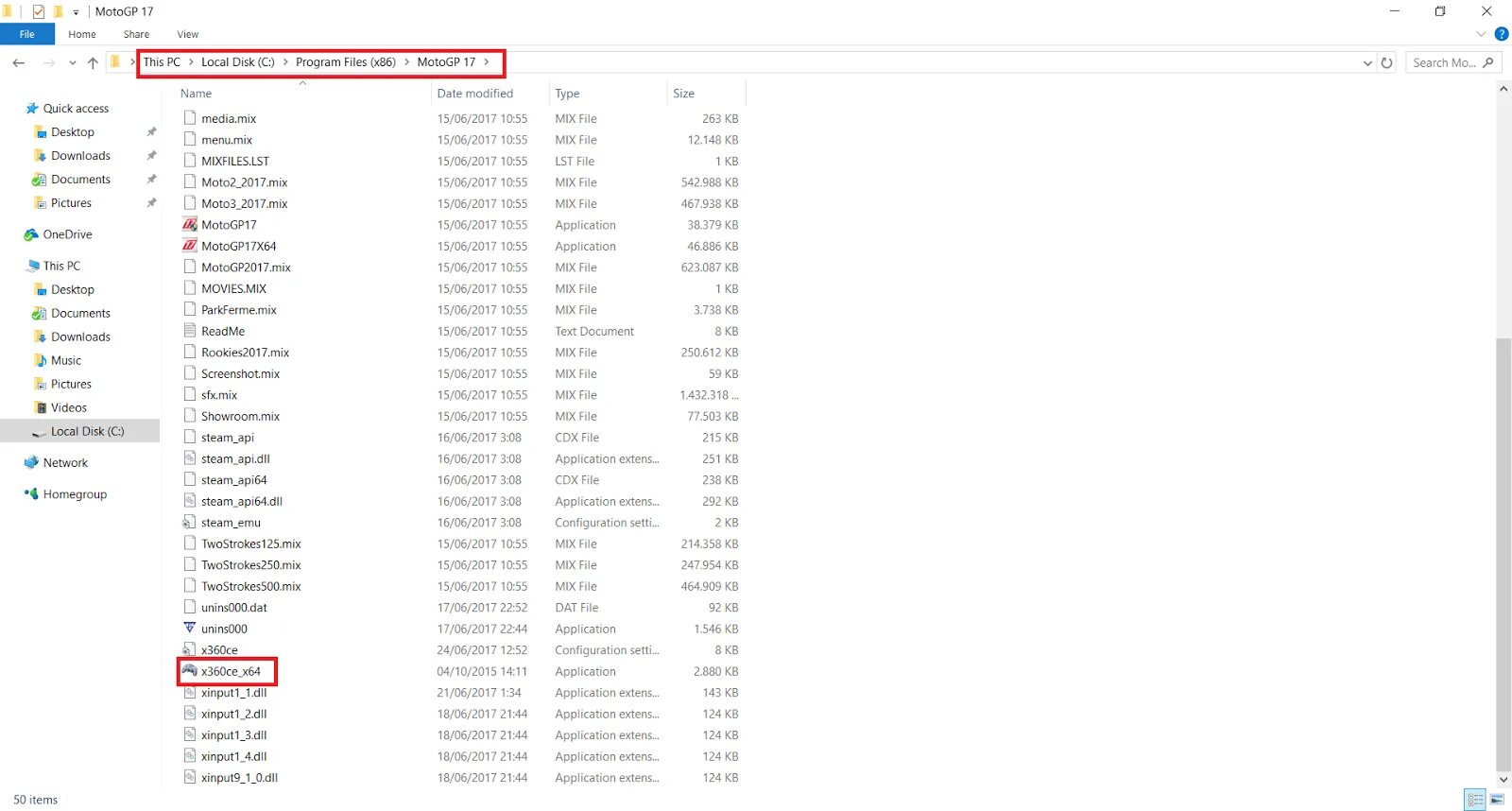Expand the chevron after MotoGP 17 in breadcrumb

pyautogui.click(x=487, y=62)
